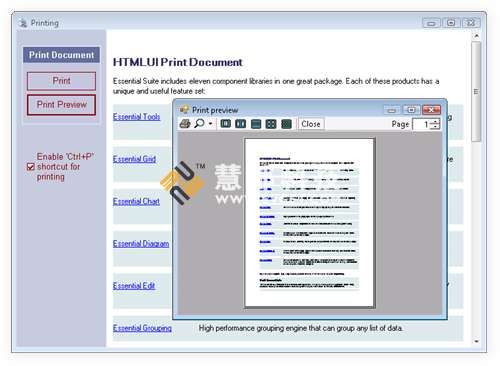Open the Essential Grid link

tap(134, 159)
